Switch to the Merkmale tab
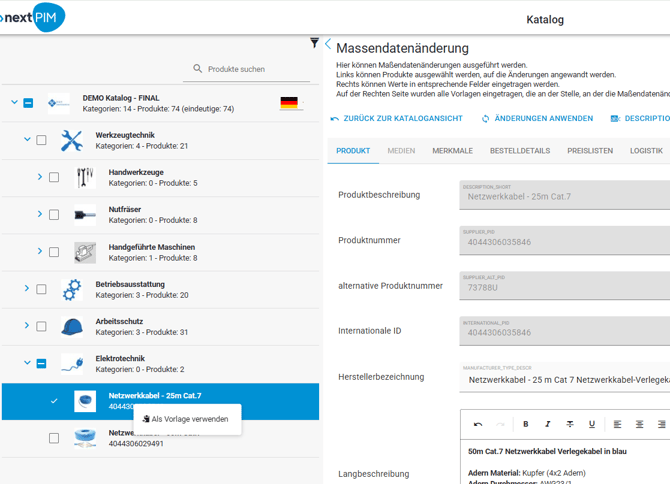The width and height of the screenshot is (670, 484). tap(452, 151)
